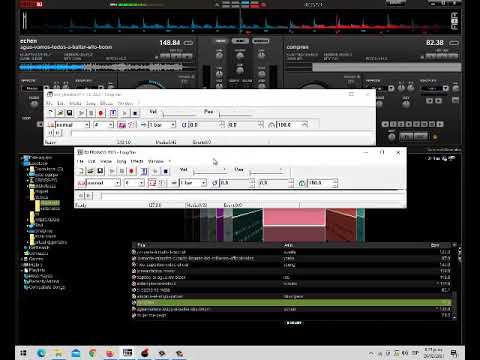Open the Windows Start menu

coord(23,353)
